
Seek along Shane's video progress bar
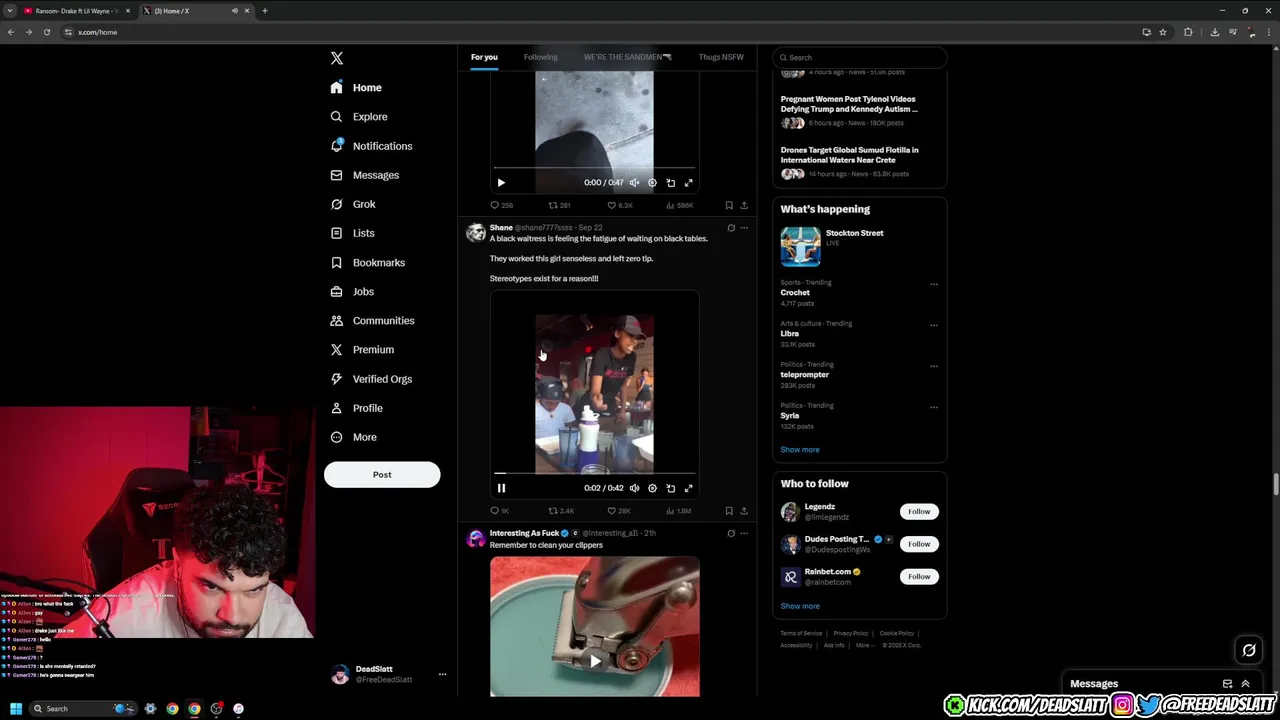(595, 473)
